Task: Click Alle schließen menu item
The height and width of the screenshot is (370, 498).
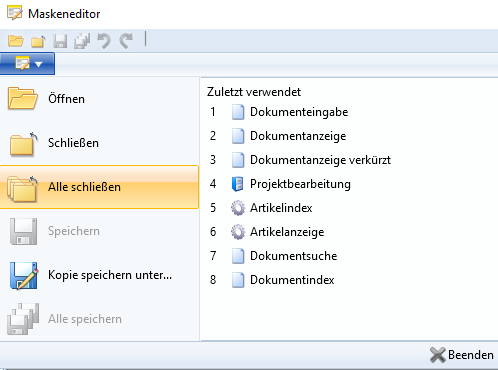Action: point(99,187)
